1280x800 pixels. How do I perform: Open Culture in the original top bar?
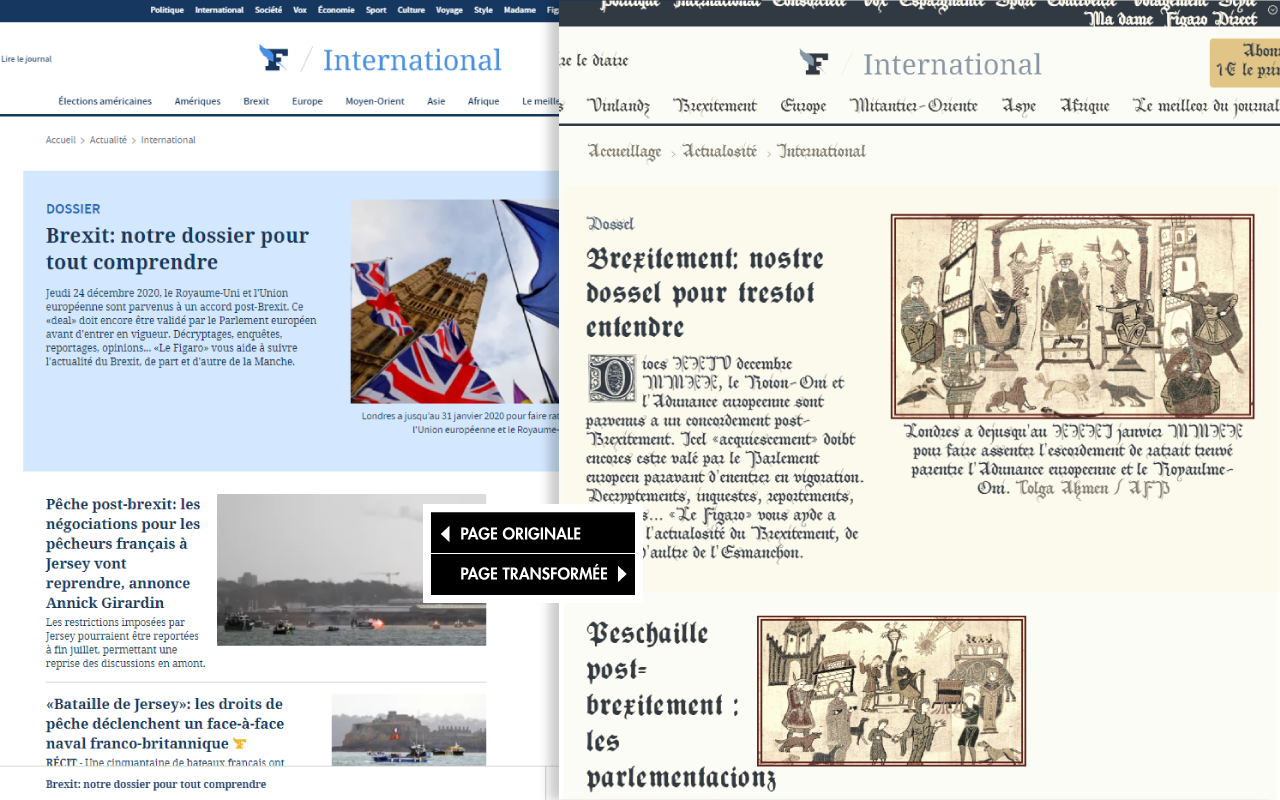point(411,10)
